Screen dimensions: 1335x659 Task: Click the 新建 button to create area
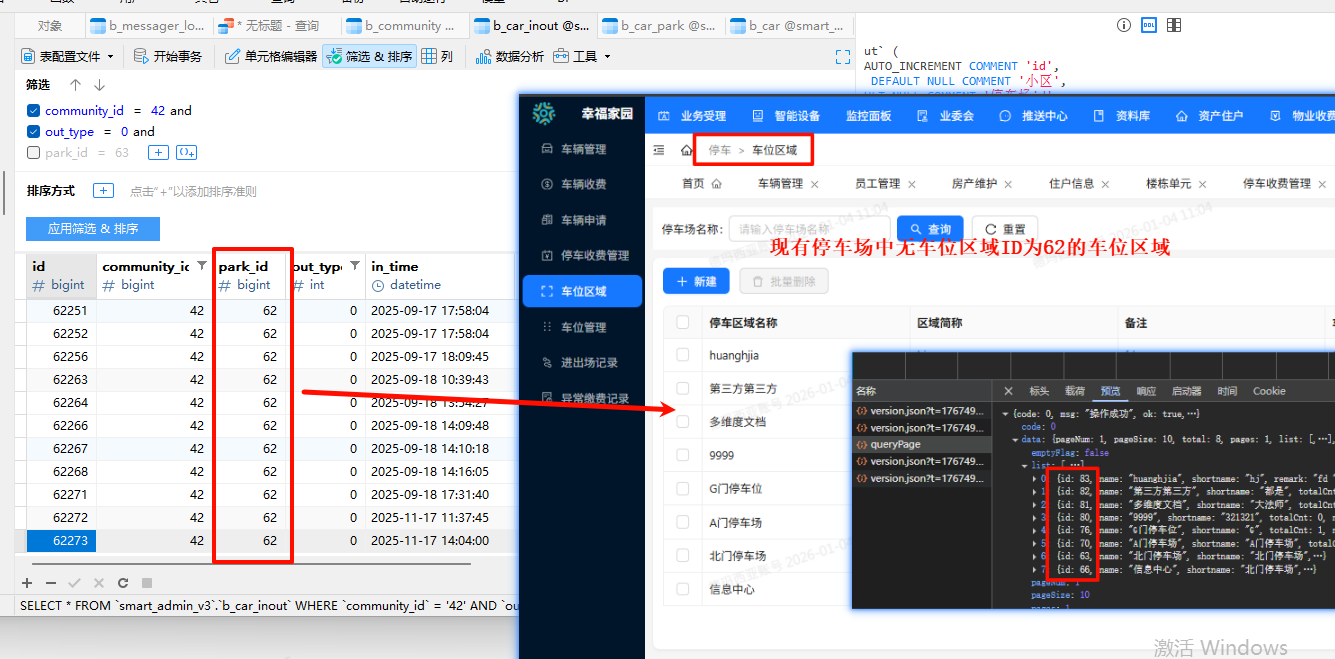coord(695,281)
